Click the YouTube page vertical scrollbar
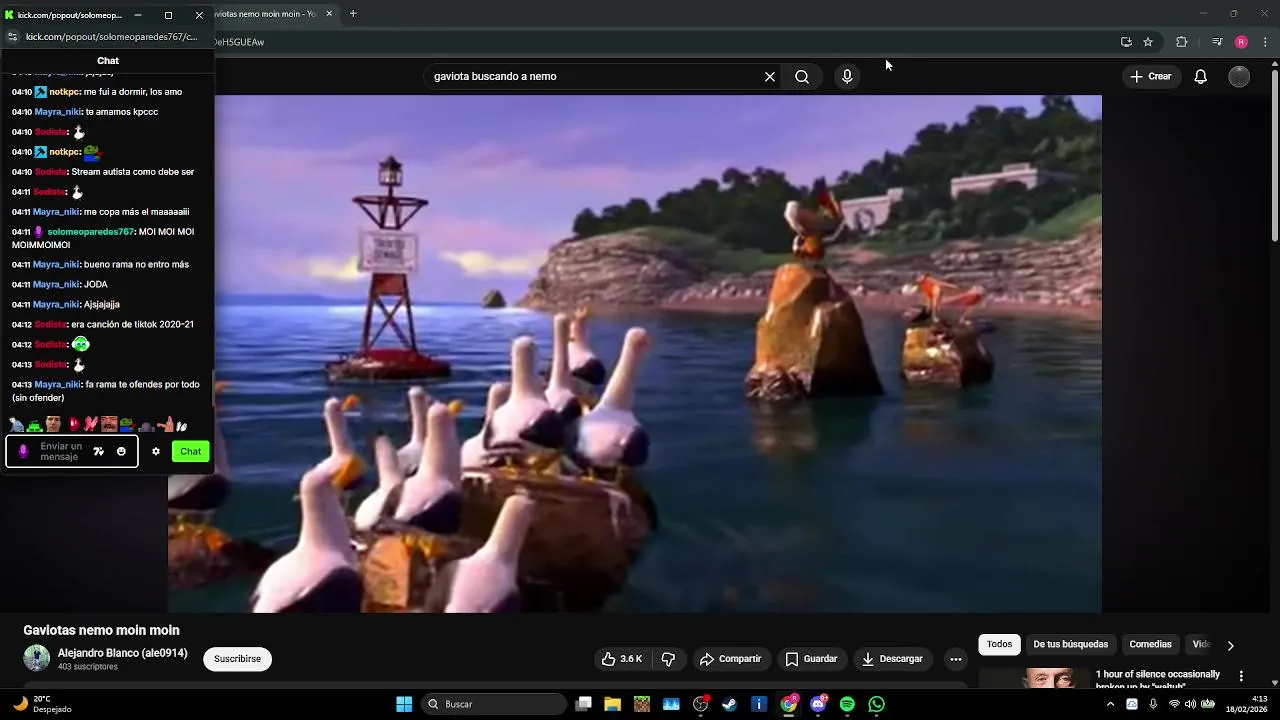The height and width of the screenshot is (720, 1280). point(1274,155)
